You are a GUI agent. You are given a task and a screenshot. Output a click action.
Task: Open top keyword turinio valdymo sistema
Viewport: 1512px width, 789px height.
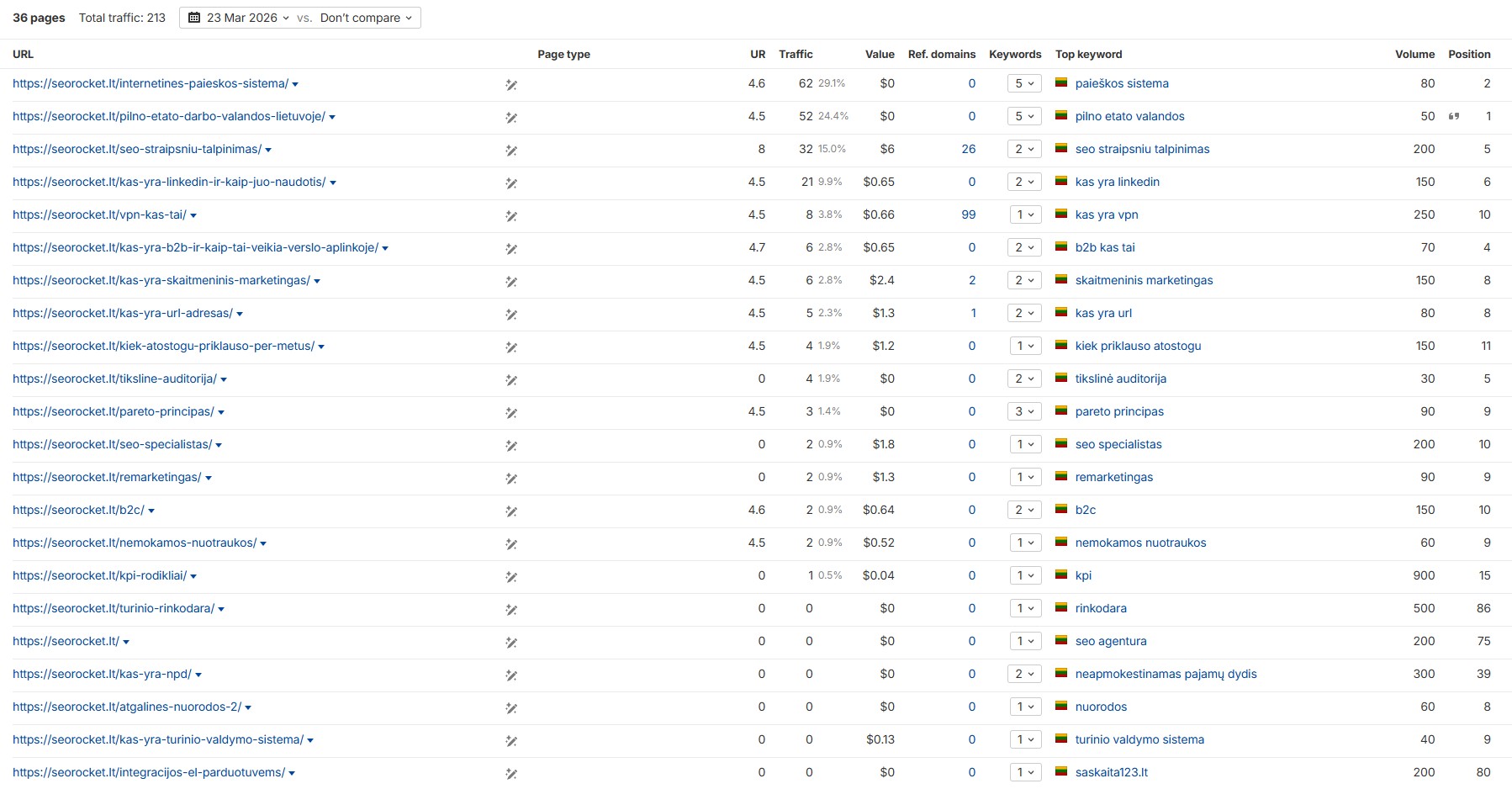1139,739
